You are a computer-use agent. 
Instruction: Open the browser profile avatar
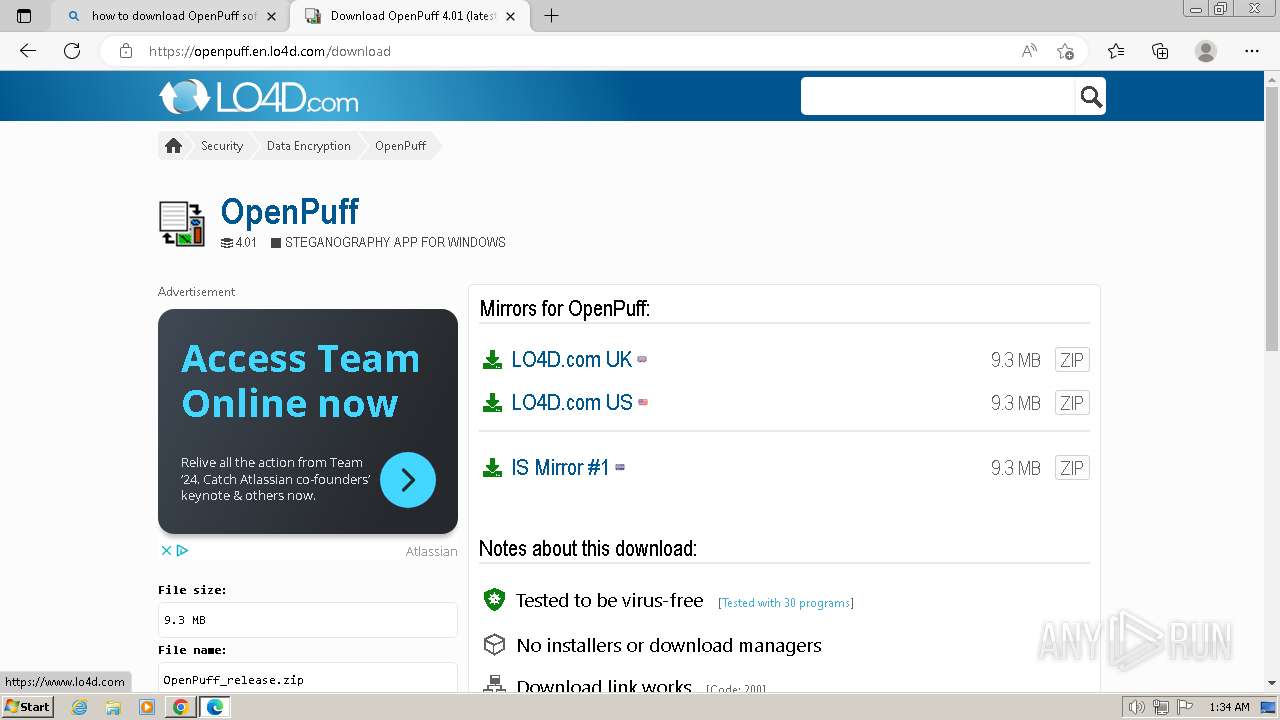[x=1206, y=51]
